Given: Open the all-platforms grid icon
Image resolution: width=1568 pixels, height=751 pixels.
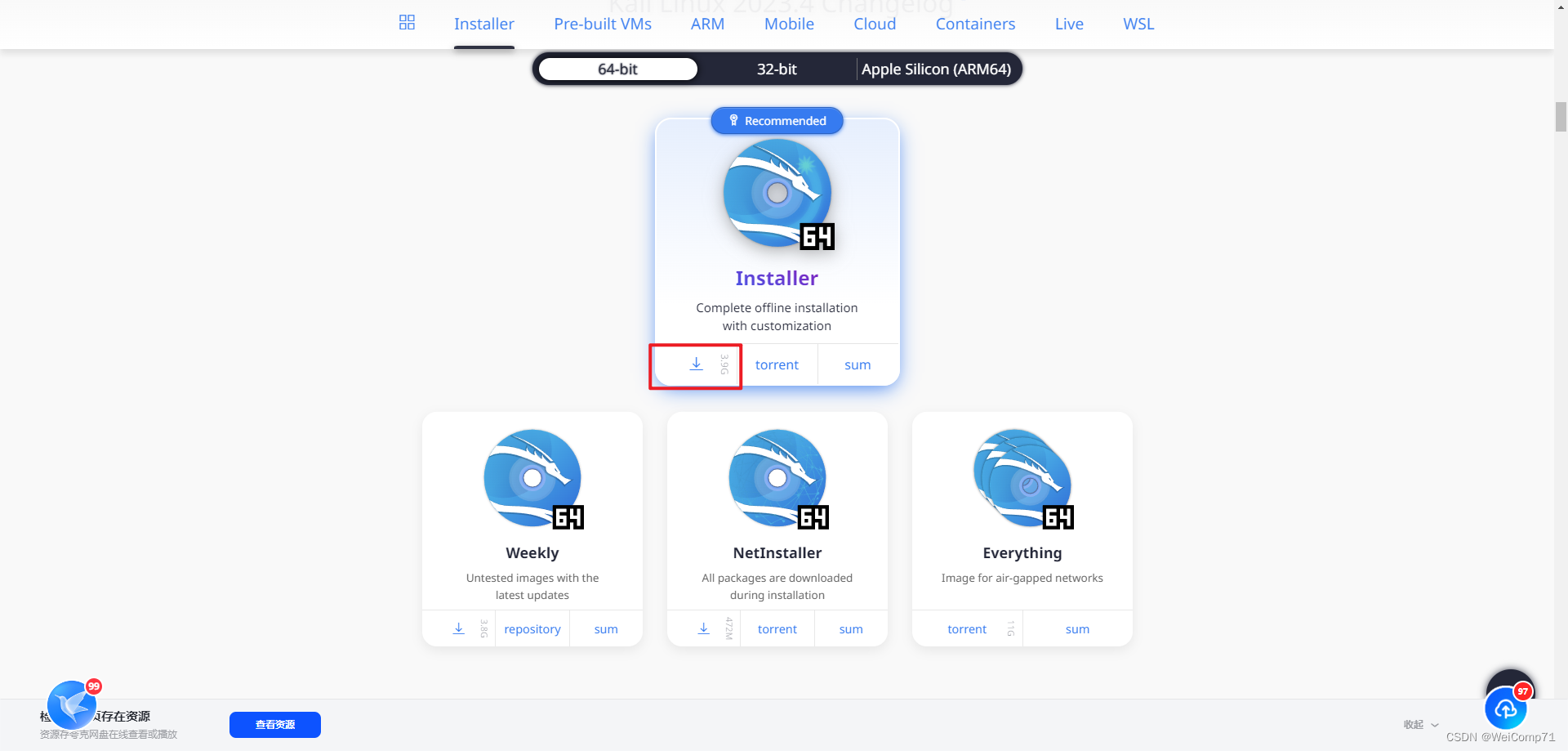Looking at the screenshot, I should click(407, 23).
